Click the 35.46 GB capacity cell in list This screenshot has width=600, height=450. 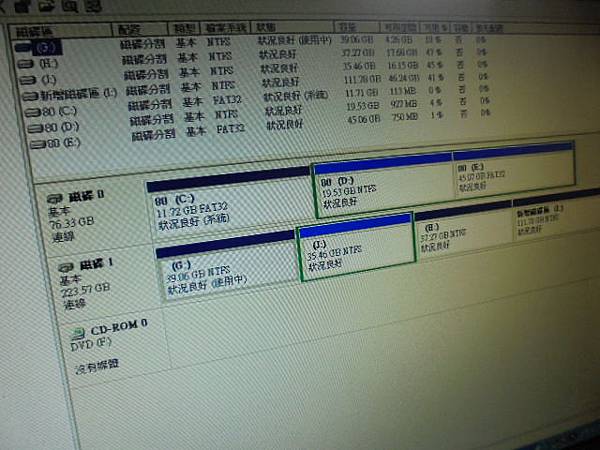pyautogui.click(x=359, y=65)
